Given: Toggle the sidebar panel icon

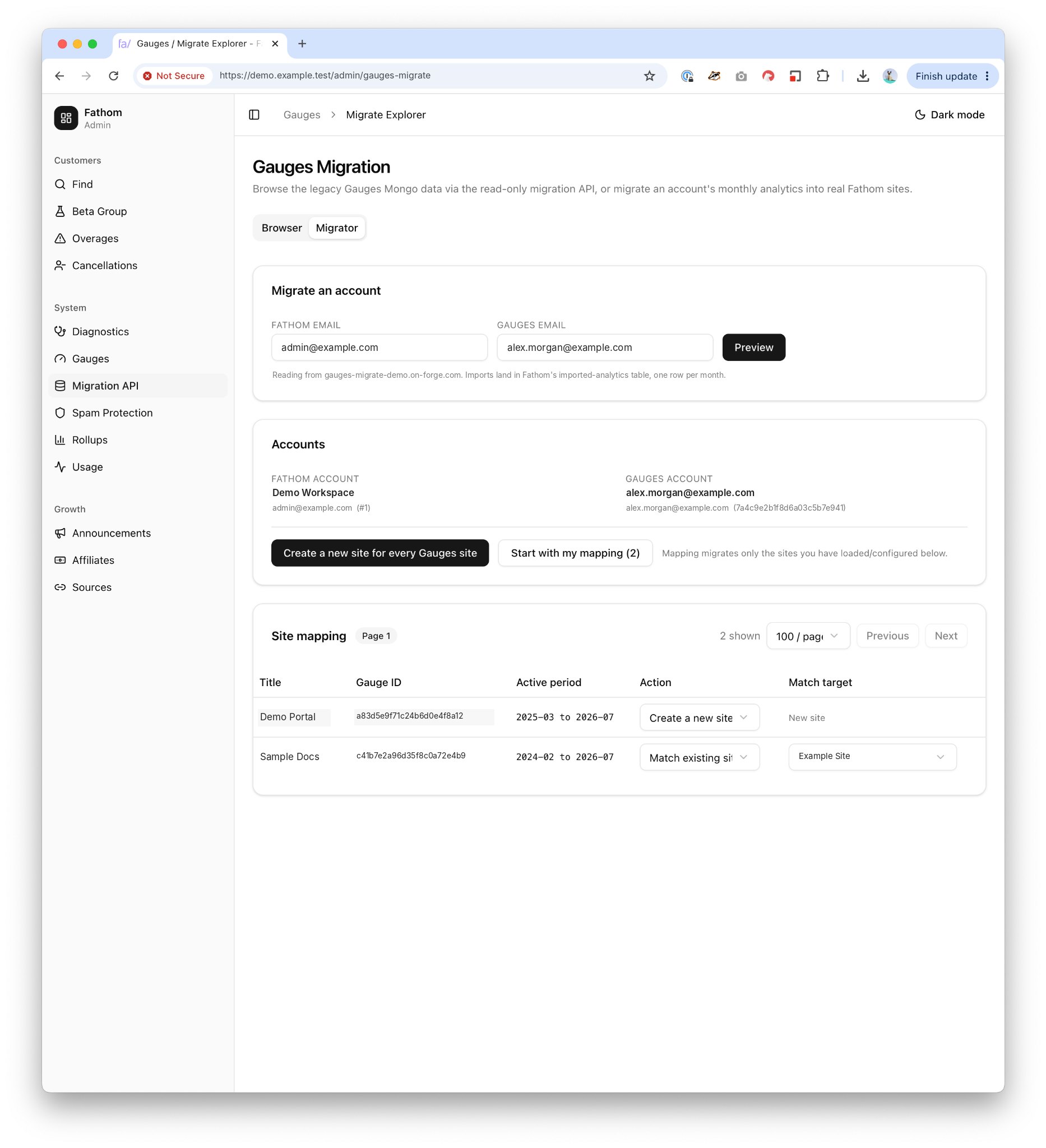Looking at the screenshot, I should point(254,114).
